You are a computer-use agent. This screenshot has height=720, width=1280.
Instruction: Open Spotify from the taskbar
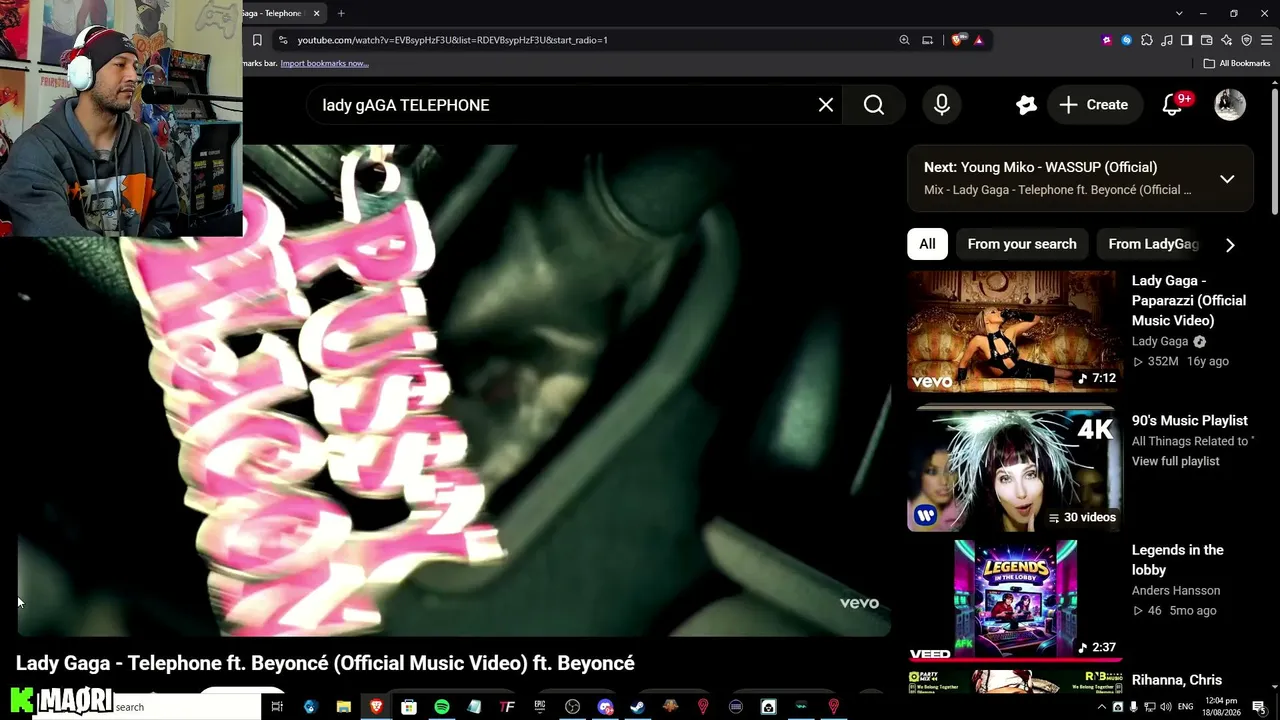pyautogui.click(x=442, y=707)
